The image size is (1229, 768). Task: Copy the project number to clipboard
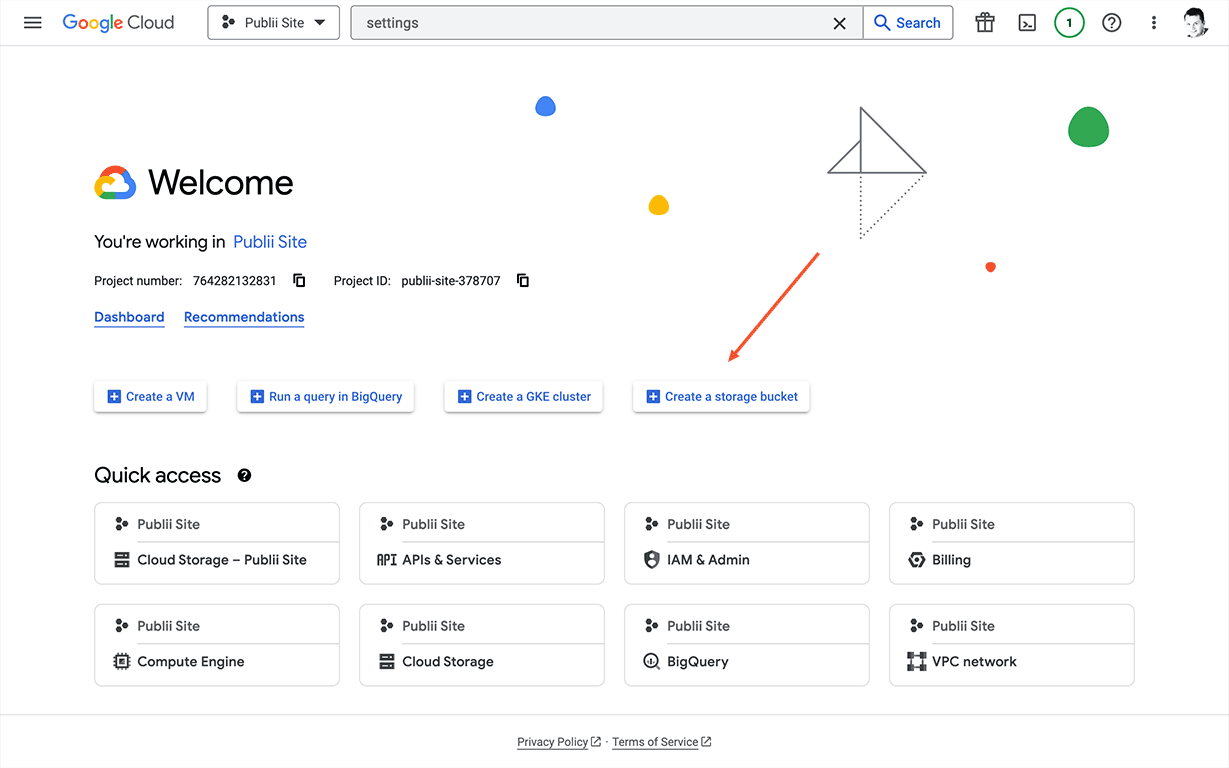(298, 280)
